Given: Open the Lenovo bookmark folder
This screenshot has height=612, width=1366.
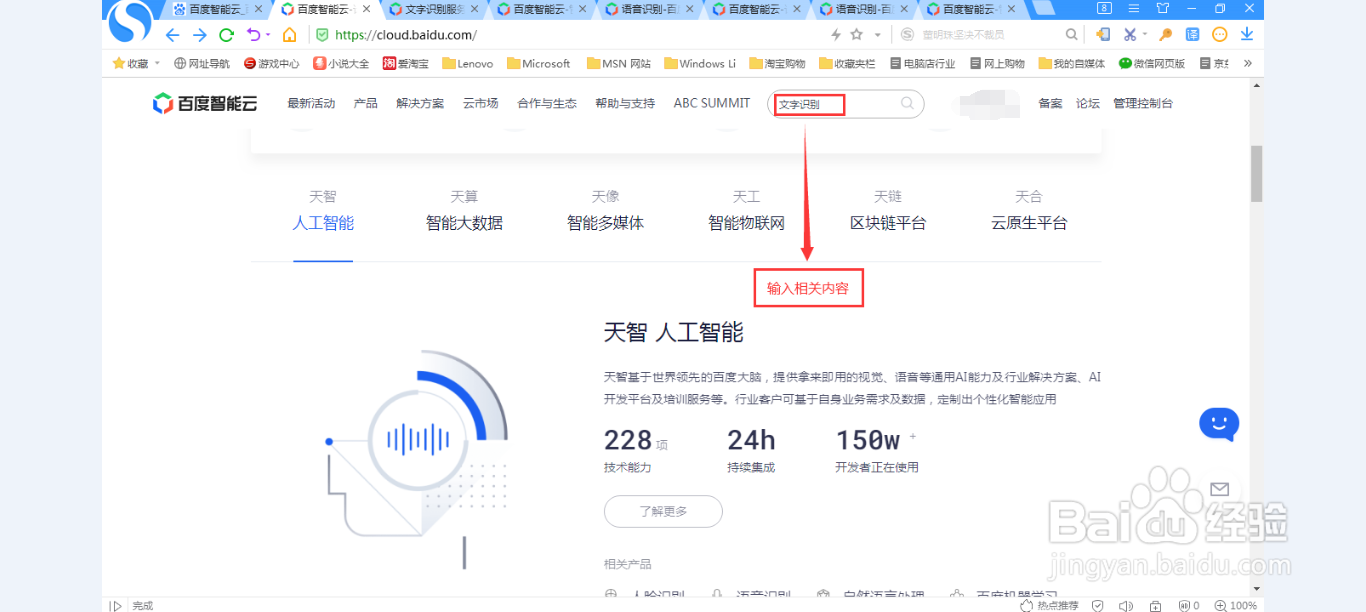Looking at the screenshot, I should tap(467, 63).
